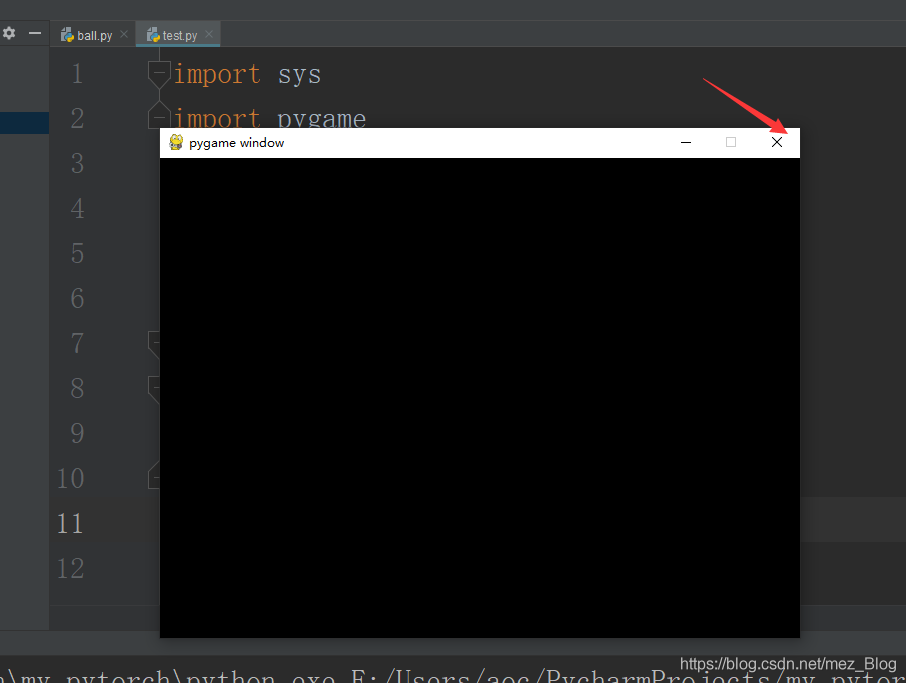Collapse the code block starting at line 7
Image resolution: width=906 pixels, height=683 pixels.
[x=154, y=343]
